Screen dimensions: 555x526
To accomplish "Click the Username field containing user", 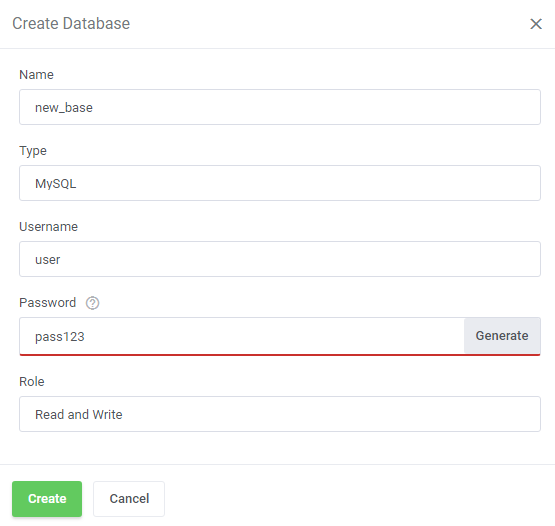I will click(x=280, y=259).
